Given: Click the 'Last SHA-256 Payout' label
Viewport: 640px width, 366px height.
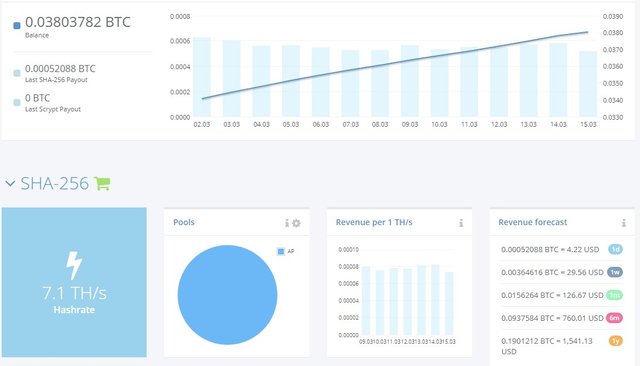Looking at the screenshot, I should [56, 80].
